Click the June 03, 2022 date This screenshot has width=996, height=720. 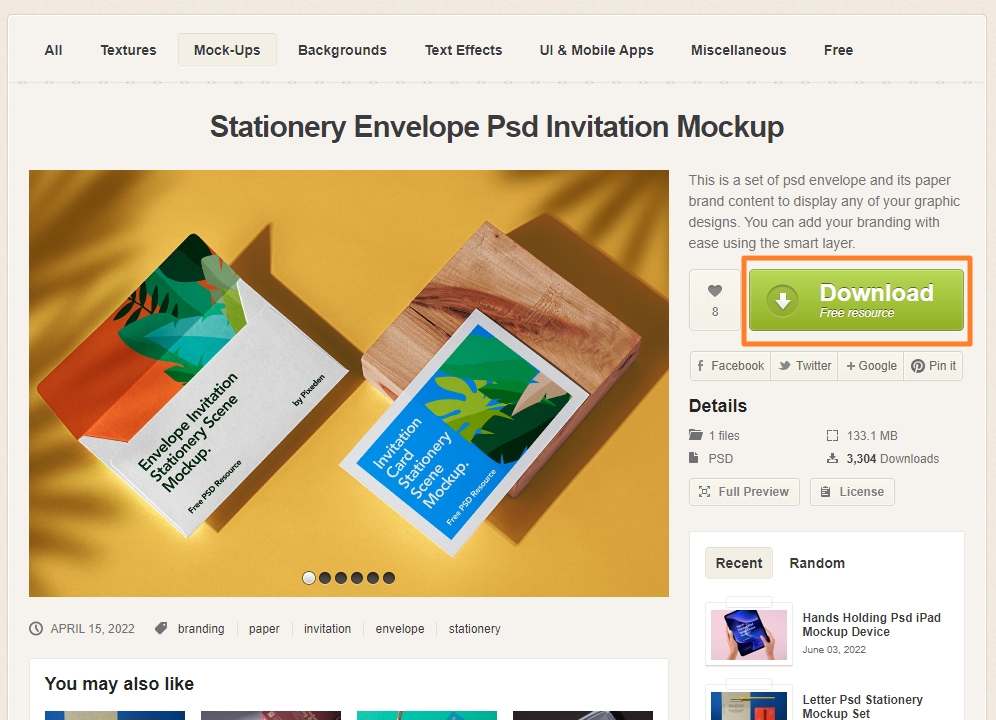click(834, 649)
